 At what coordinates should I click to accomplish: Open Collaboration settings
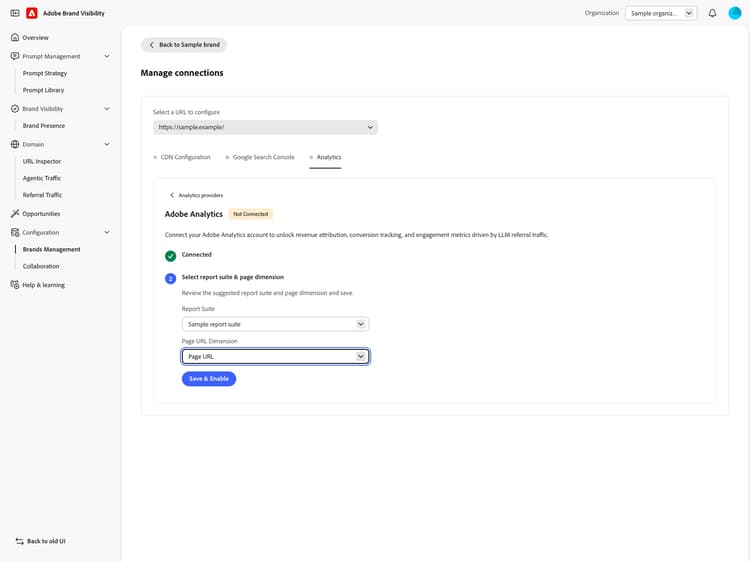41,266
